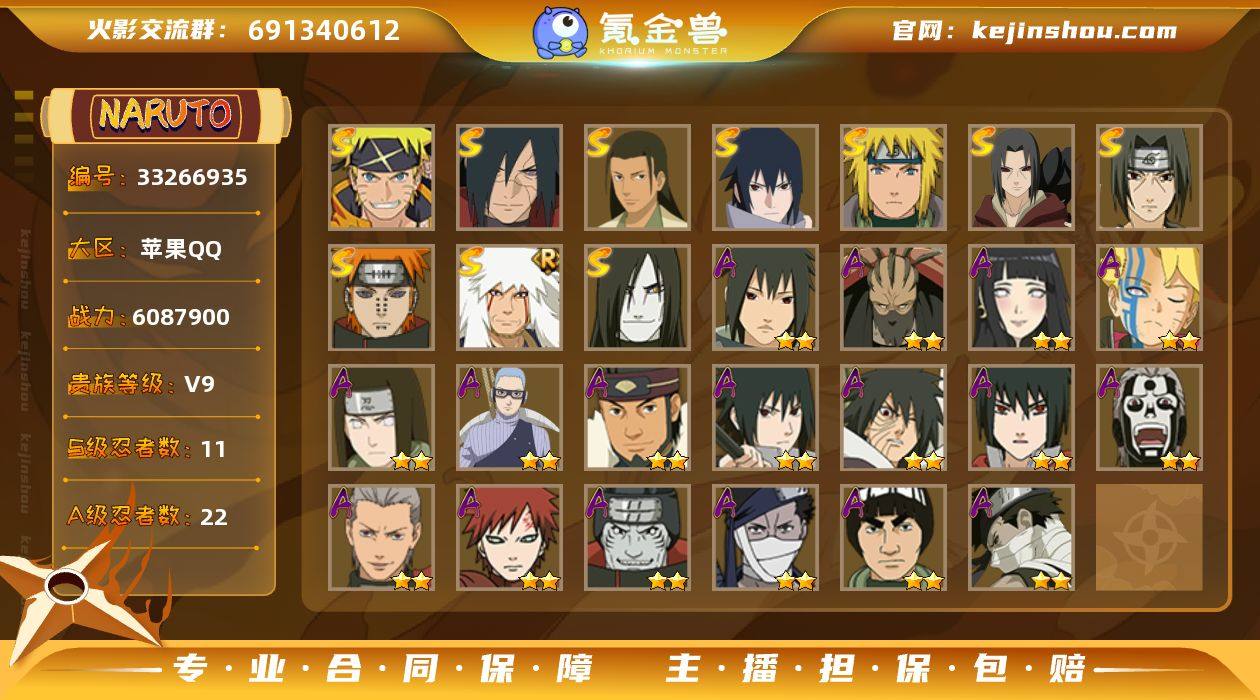Click the Hinata A-rank portrait
This screenshot has height=700, width=1260.
(1021, 297)
